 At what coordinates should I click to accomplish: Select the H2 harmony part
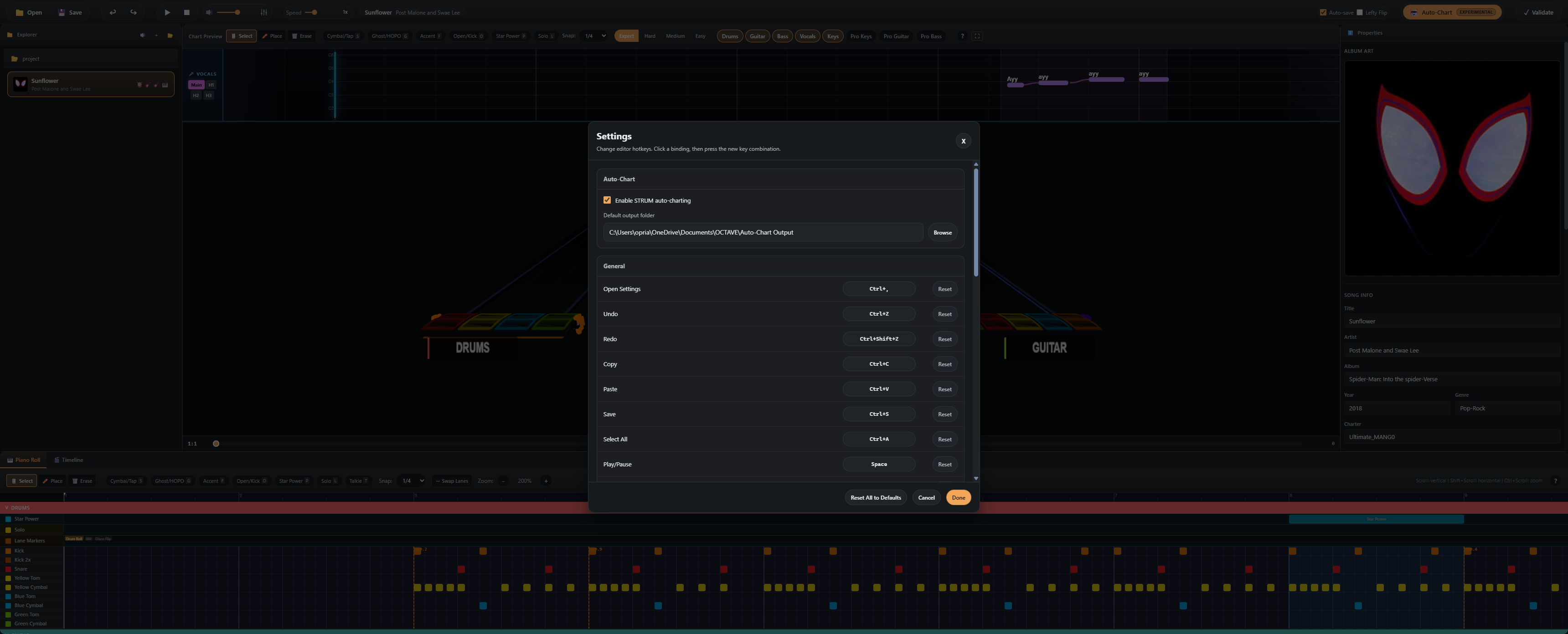tap(196, 96)
